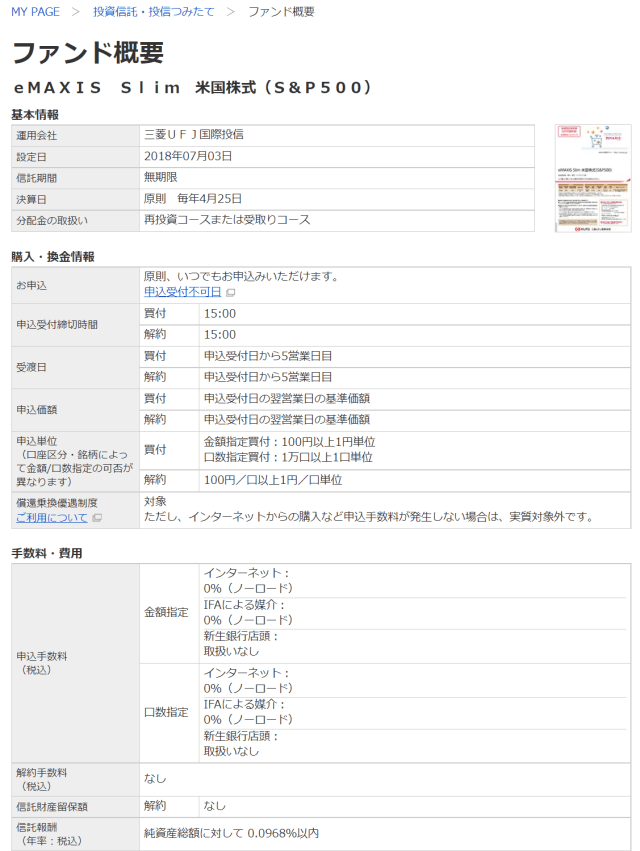Select 口数指定買付:1万口以上1口単位
640x851 pixels.
(288, 457)
